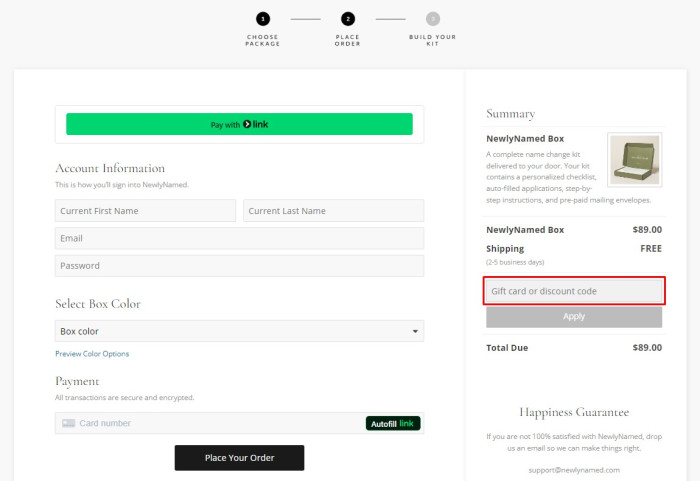Click the Shipping FREE value
This screenshot has height=481, width=700.
point(651,248)
